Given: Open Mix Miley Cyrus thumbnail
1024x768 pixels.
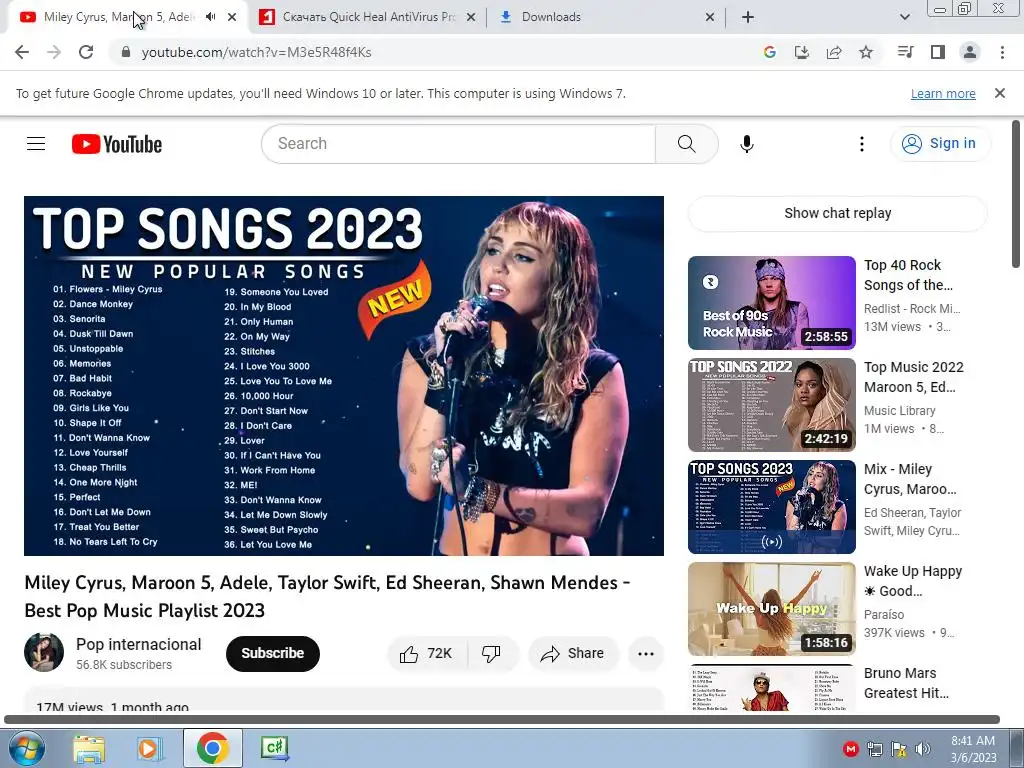Looking at the screenshot, I should click(771, 507).
